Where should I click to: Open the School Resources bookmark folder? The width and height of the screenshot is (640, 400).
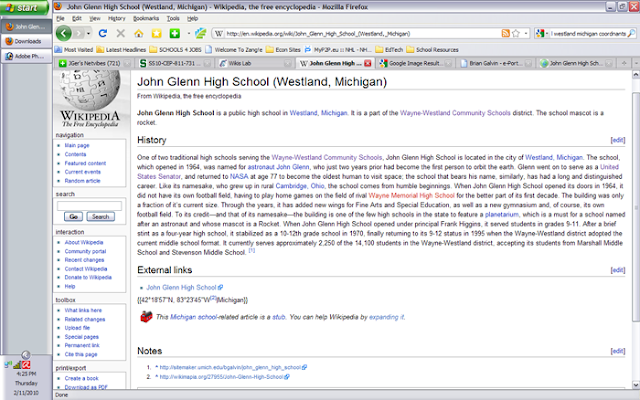432,50
